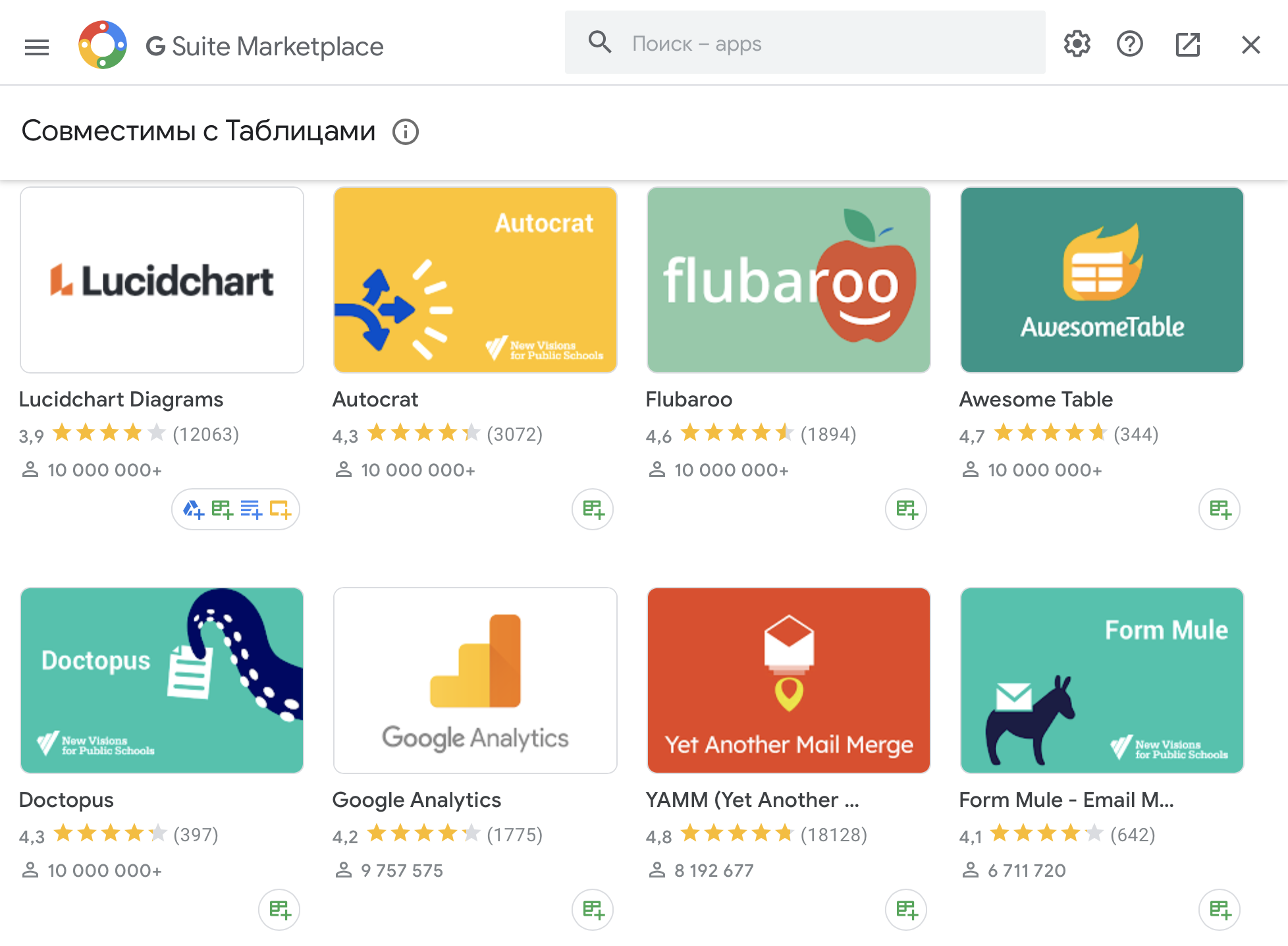Click Flubaroo Sheets add-on icon

coord(906,509)
